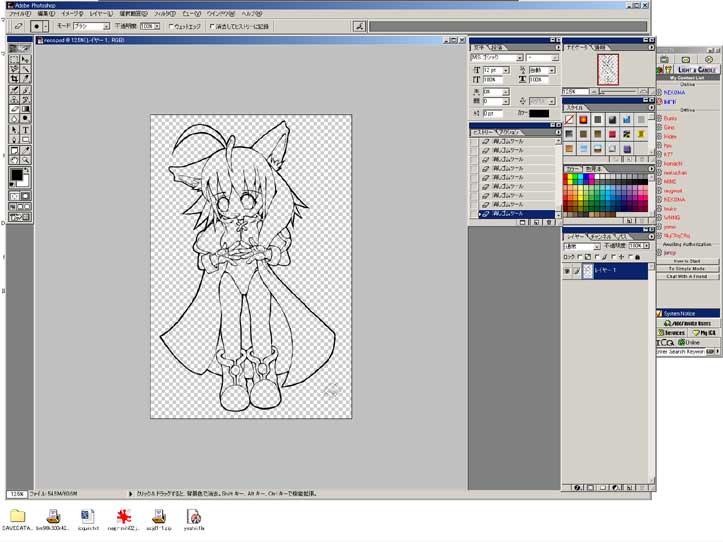This screenshot has width=723, height=542.
Task: Open the SAVEDATA folder on desktop
Action: coord(18,519)
